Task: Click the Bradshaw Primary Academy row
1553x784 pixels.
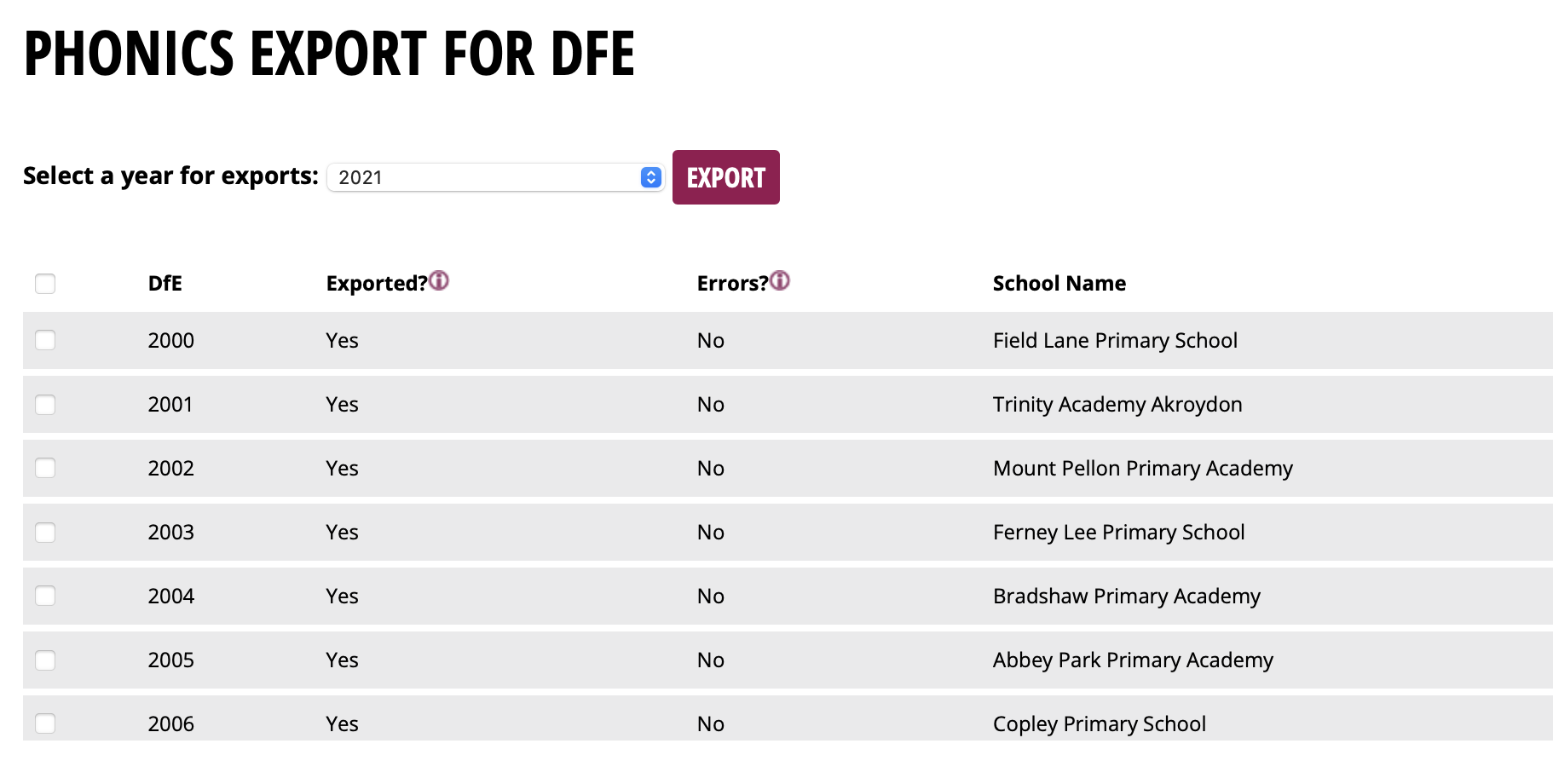Action: (x=788, y=596)
